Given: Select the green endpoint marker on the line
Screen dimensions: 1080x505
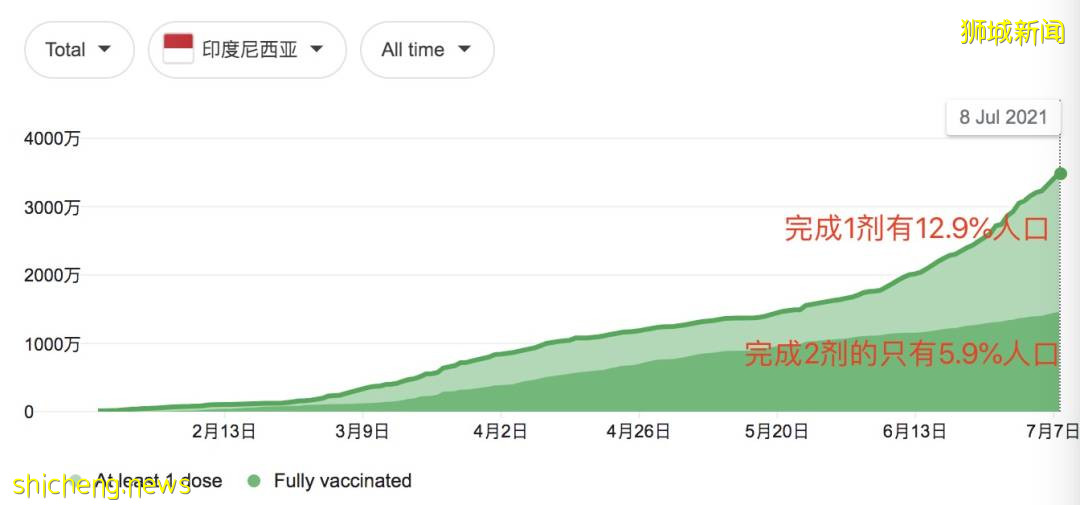Looking at the screenshot, I should 1060,174.
